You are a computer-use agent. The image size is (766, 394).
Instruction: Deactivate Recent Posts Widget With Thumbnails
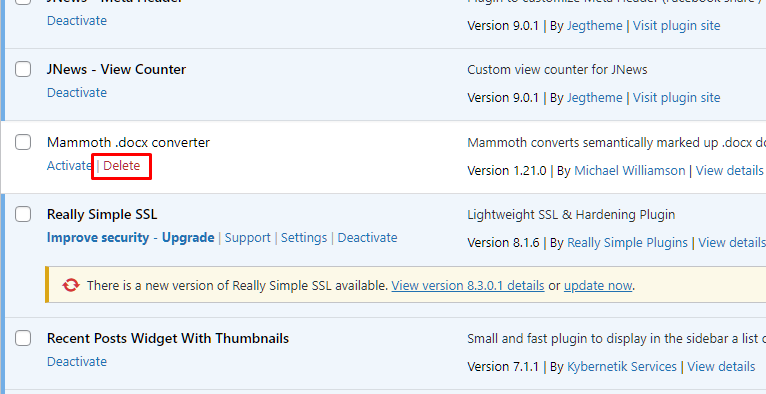tap(77, 362)
